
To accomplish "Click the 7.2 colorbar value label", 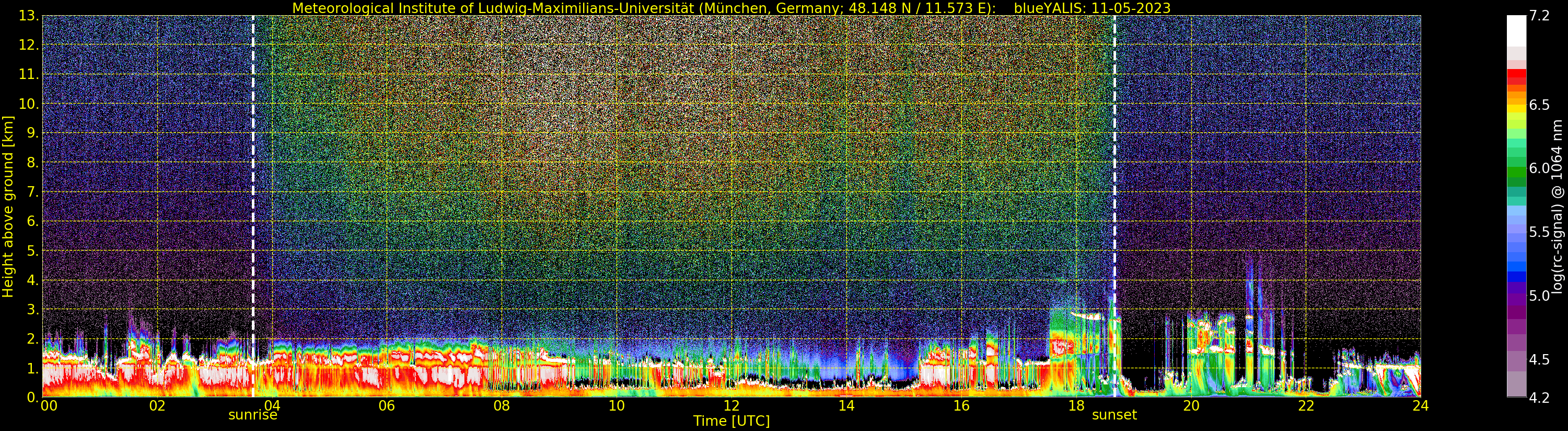I will click(x=1539, y=16).
